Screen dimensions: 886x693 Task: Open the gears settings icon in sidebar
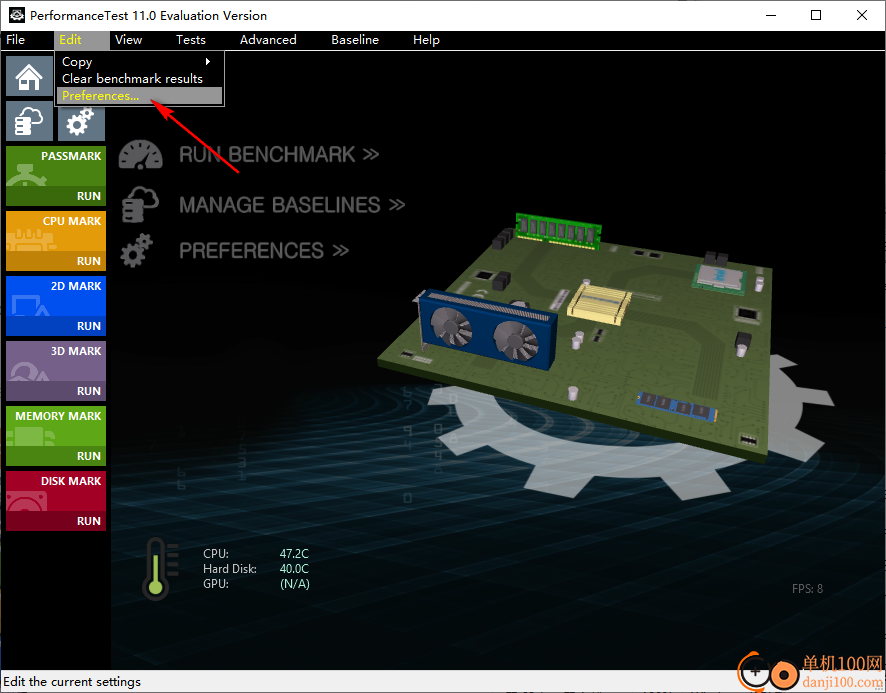[x=81, y=123]
